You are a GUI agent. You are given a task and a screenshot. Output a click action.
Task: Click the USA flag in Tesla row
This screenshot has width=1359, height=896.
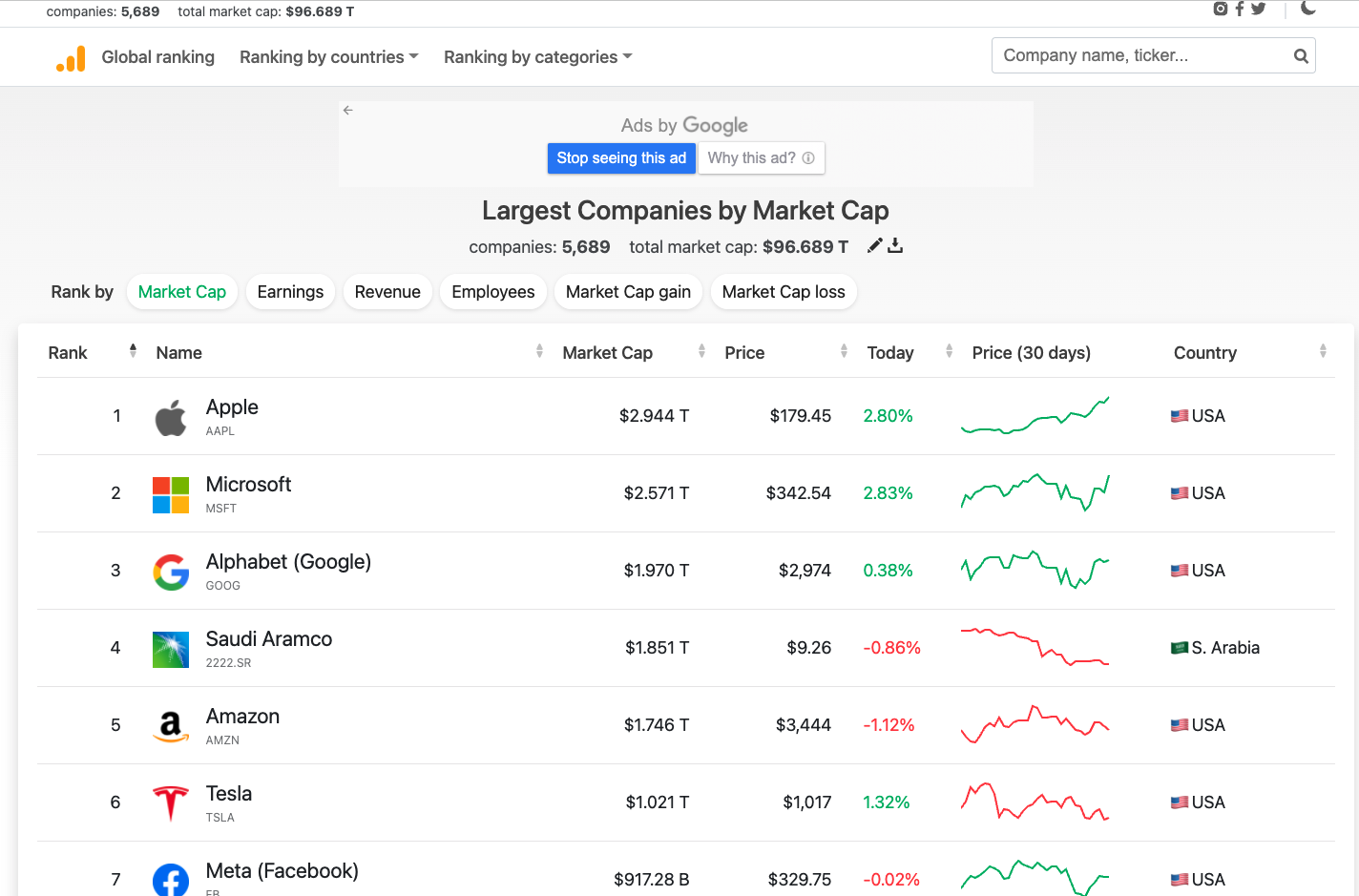point(1180,802)
